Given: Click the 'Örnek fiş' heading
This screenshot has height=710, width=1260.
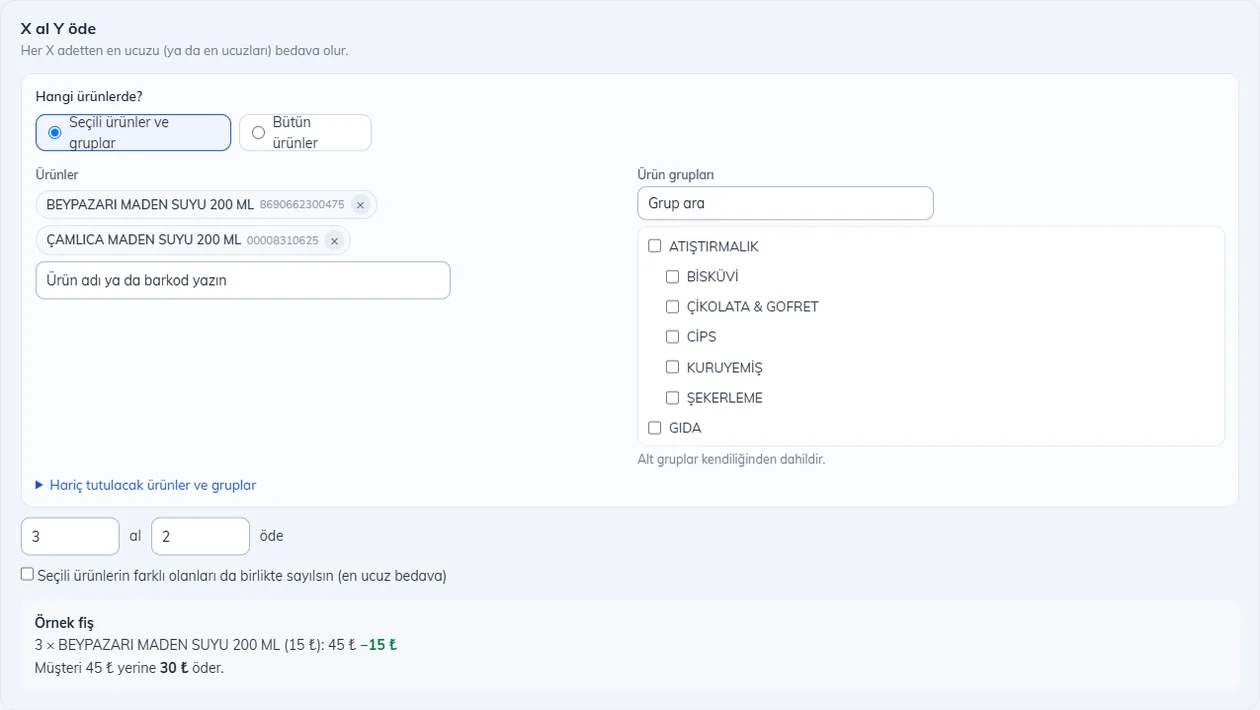Looking at the screenshot, I should [x=64, y=623].
